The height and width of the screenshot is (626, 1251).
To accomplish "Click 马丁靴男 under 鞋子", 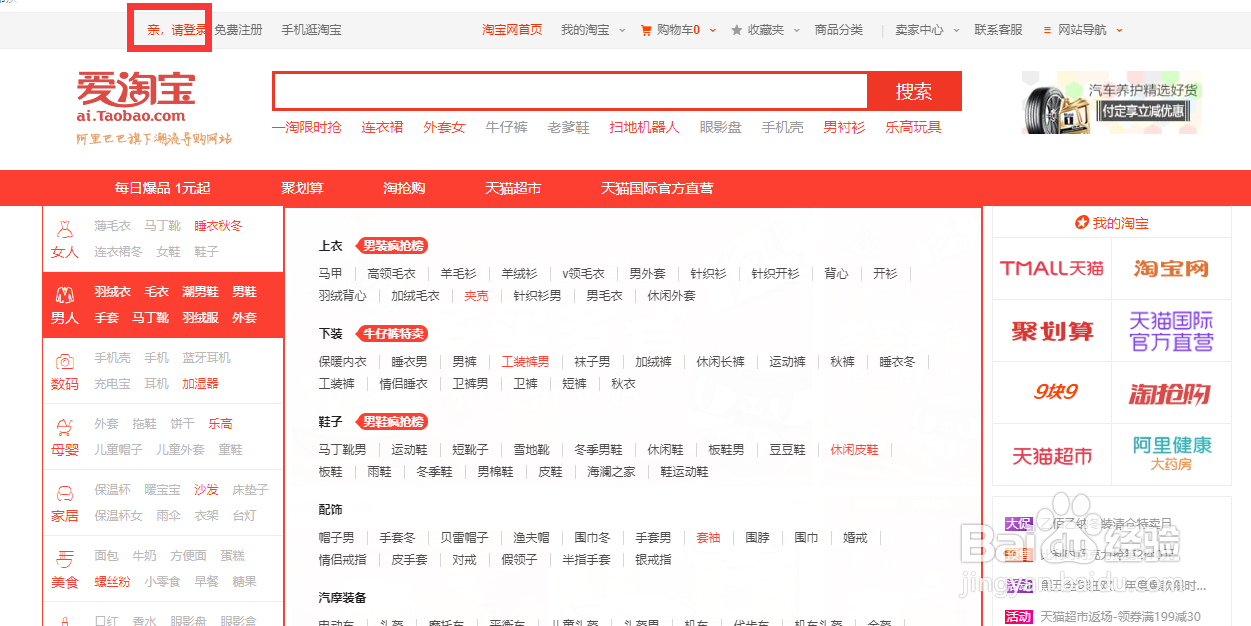I will [x=342, y=450].
